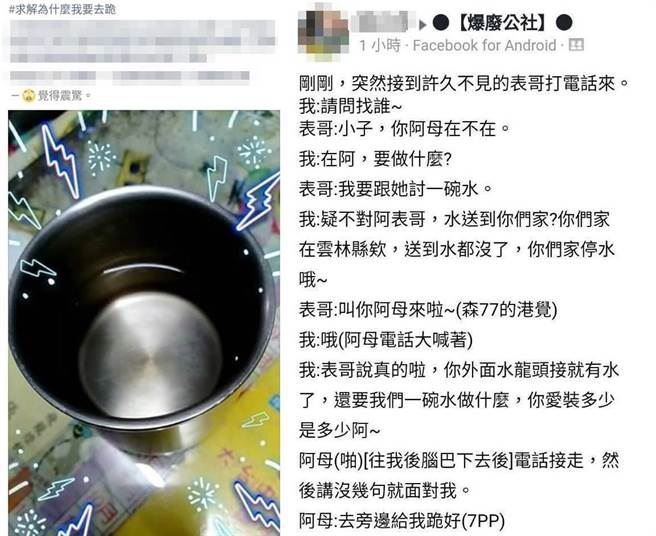Open the stainless steel mug photo

[144, 323]
